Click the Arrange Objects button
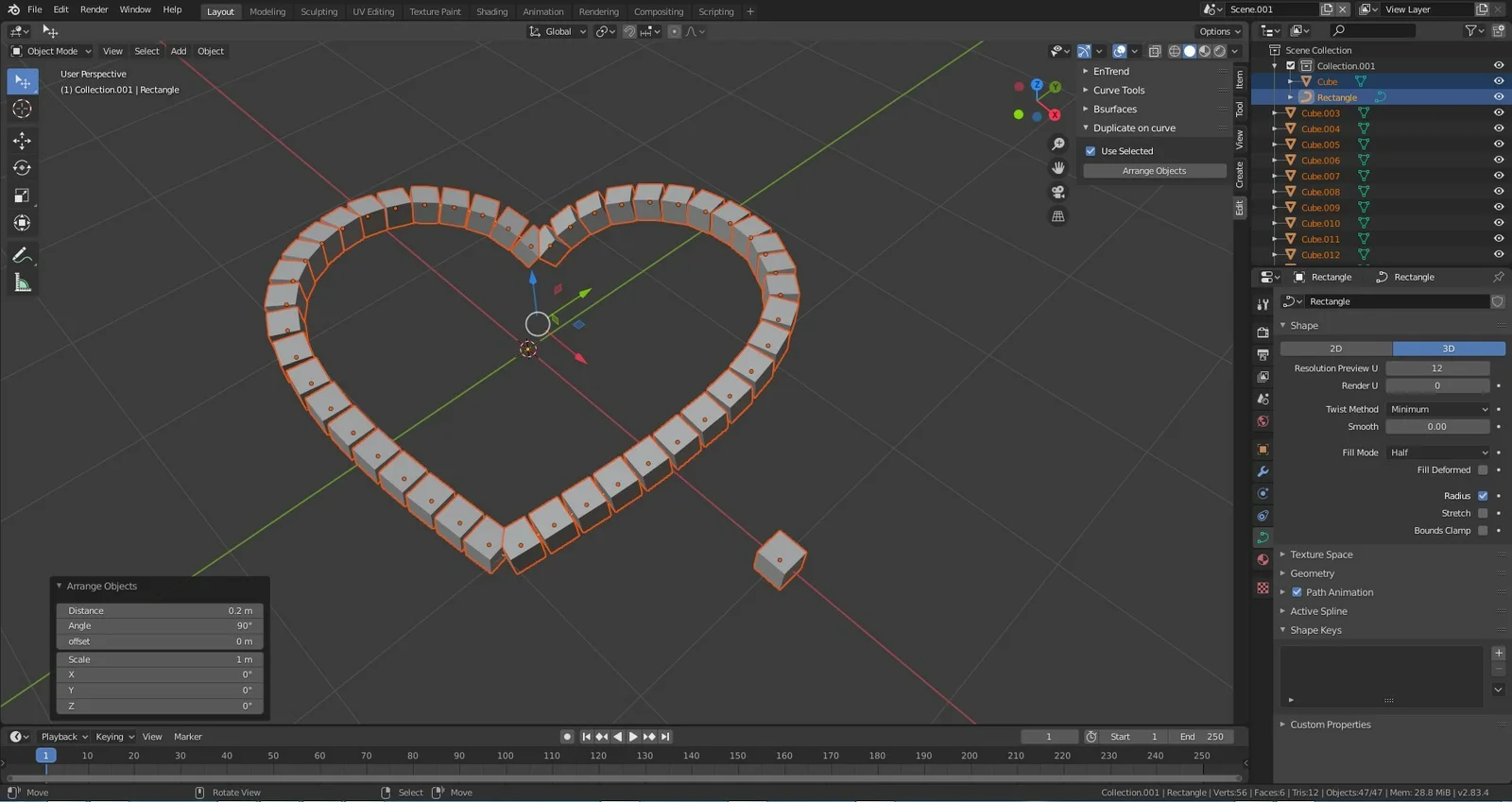1512x802 pixels. pos(1154,171)
